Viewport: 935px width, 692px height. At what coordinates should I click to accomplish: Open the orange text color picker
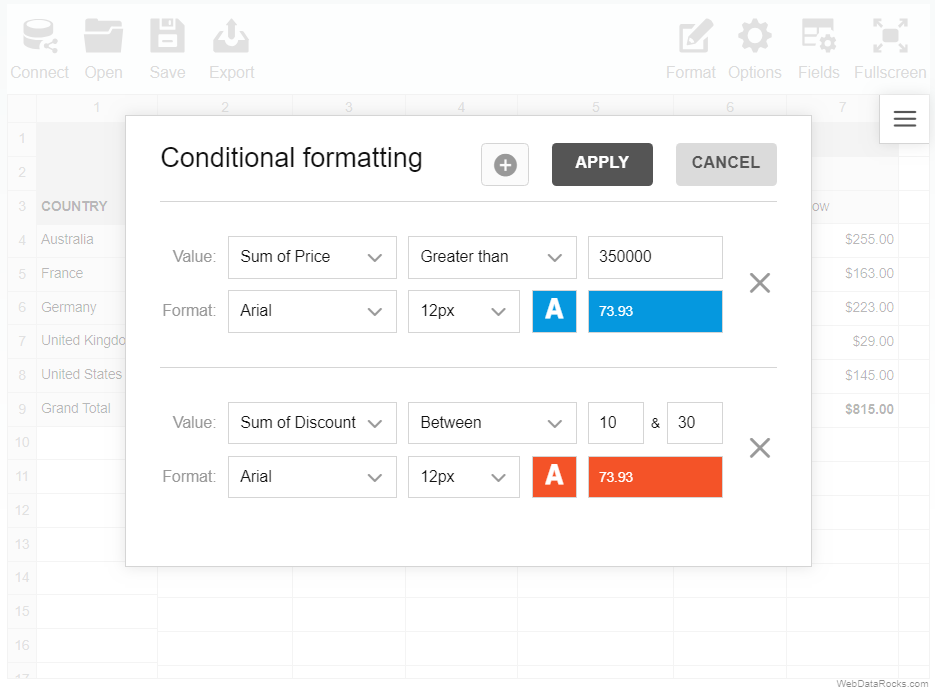pos(554,477)
